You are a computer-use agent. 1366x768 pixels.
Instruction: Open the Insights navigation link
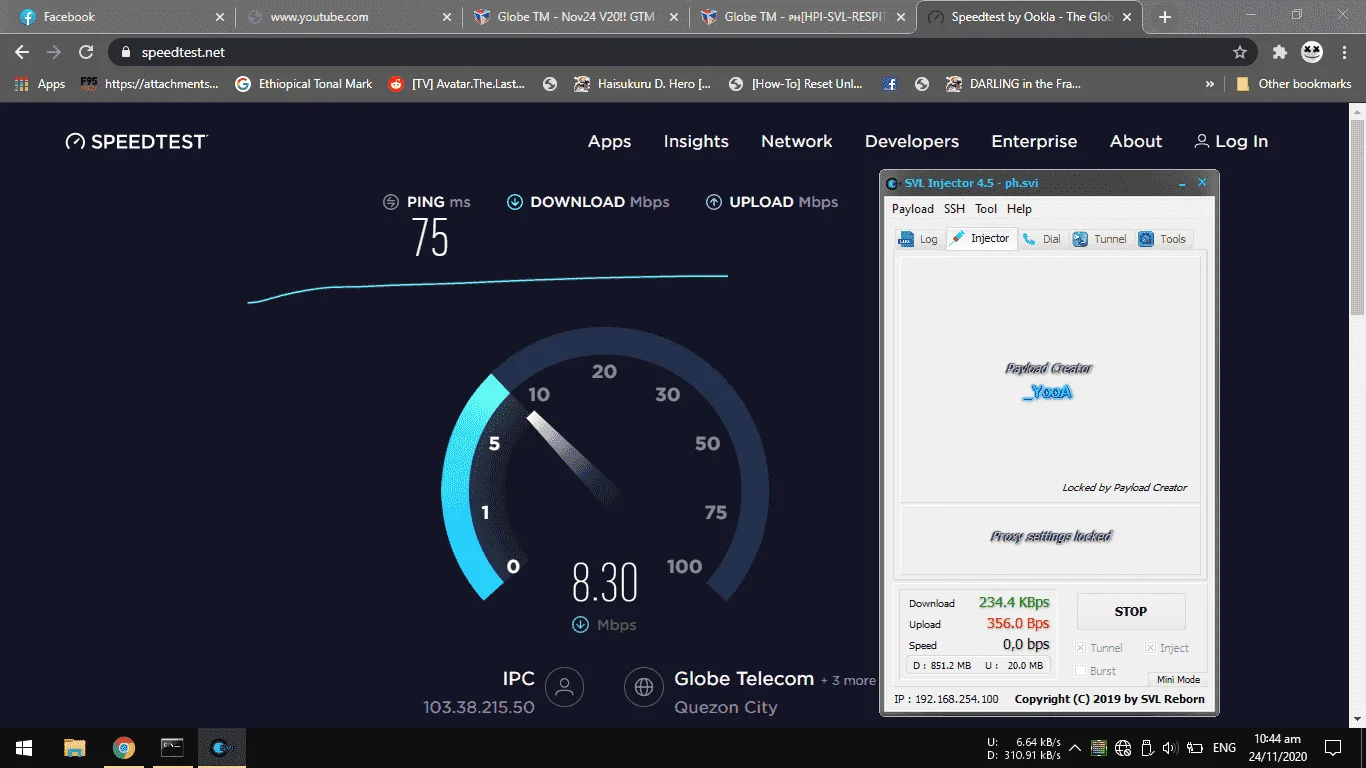[x=696, y=142]
